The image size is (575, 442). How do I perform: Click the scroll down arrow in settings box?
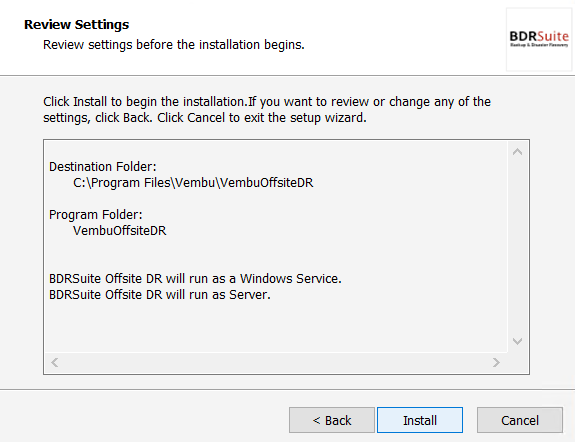(x=517, y=341)
